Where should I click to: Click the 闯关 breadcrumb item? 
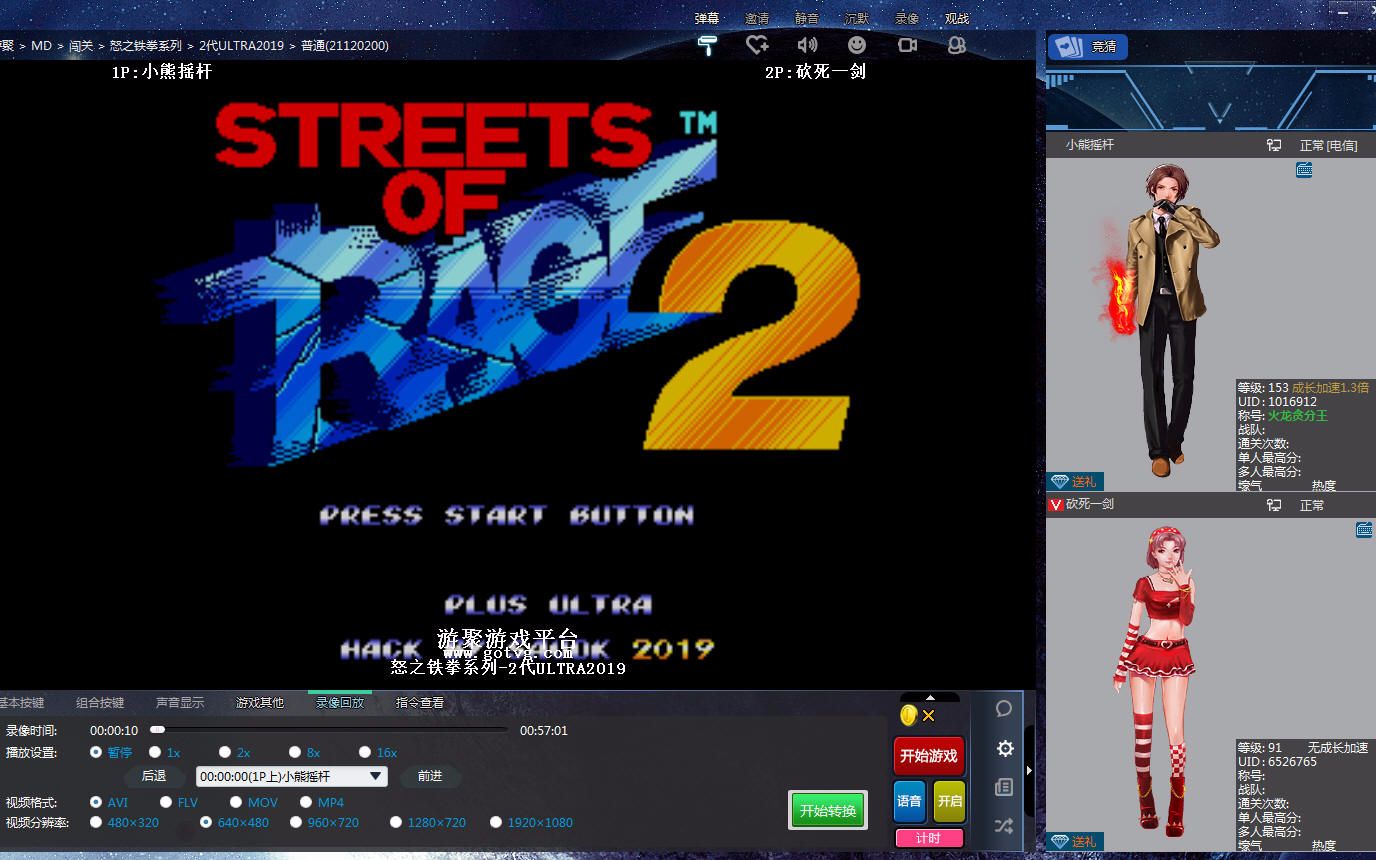tap(81, 45)
